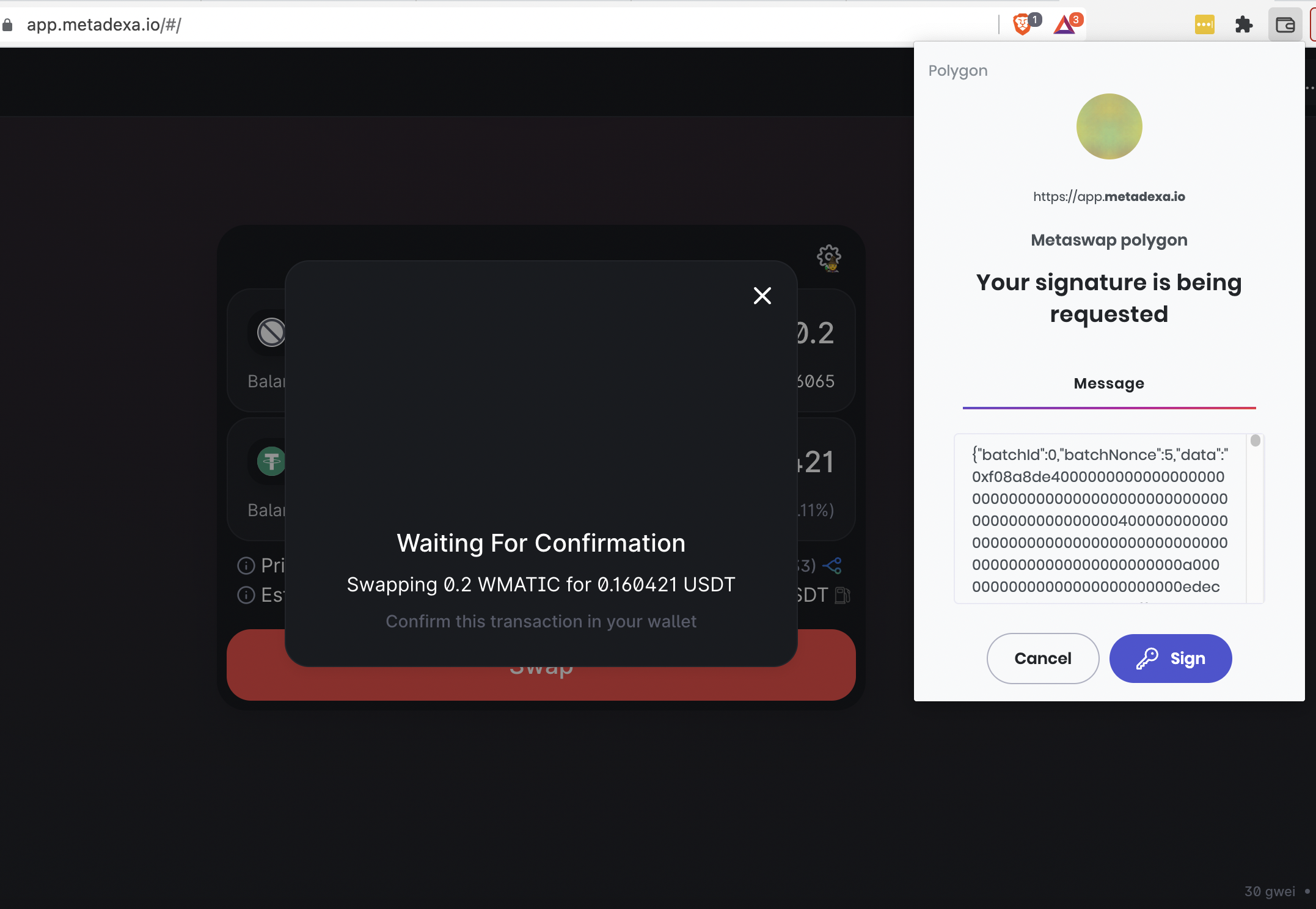Click the Sign button in wallet
Image resolution: width=1316 pixels, height=909 pixels.
(1171, 659)
